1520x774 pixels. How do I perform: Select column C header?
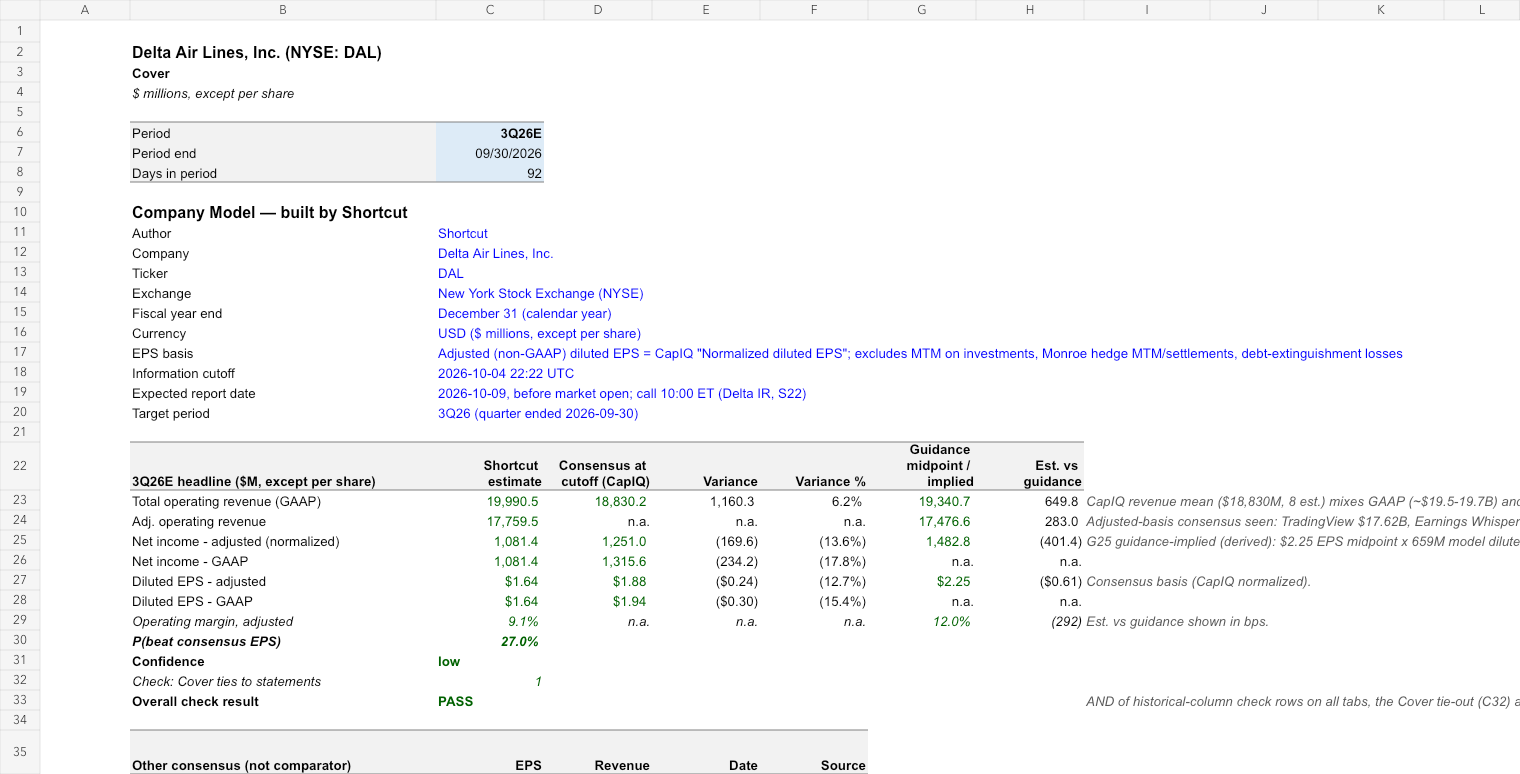[490, 10]
